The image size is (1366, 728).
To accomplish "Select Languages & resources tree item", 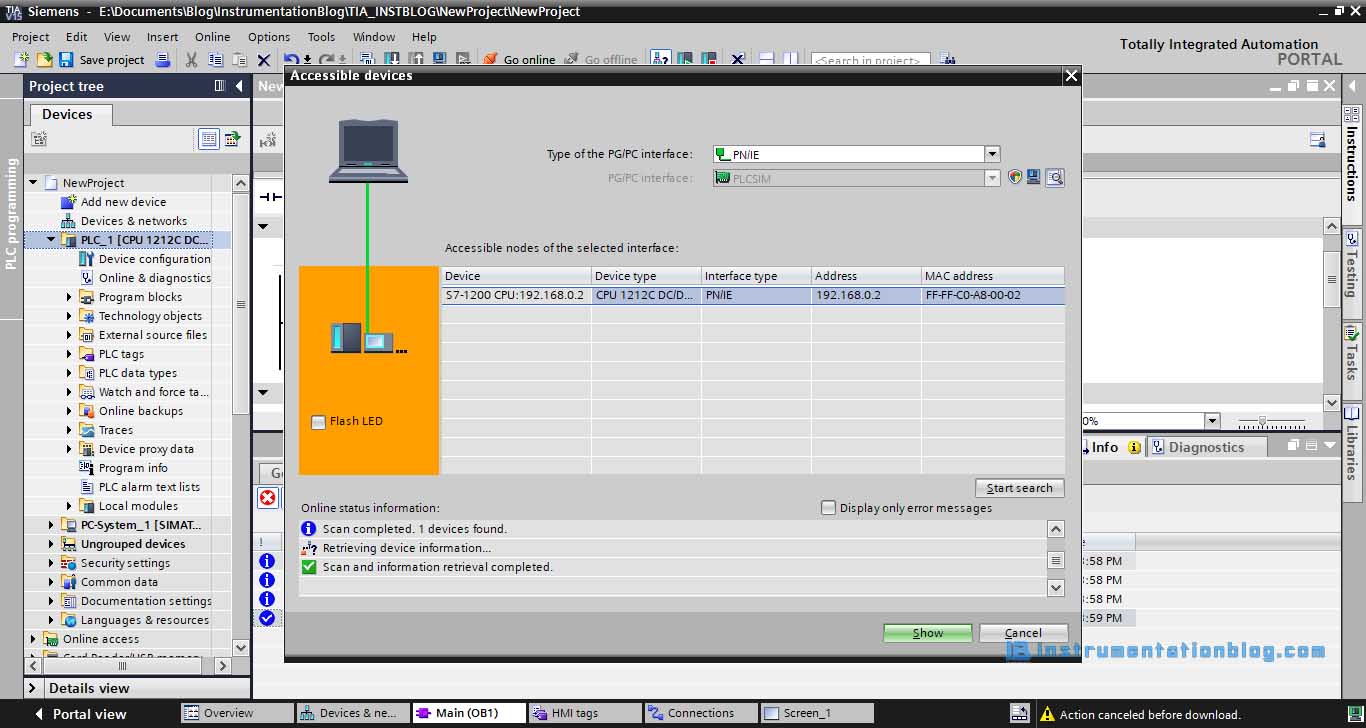I will pos(144,620).
